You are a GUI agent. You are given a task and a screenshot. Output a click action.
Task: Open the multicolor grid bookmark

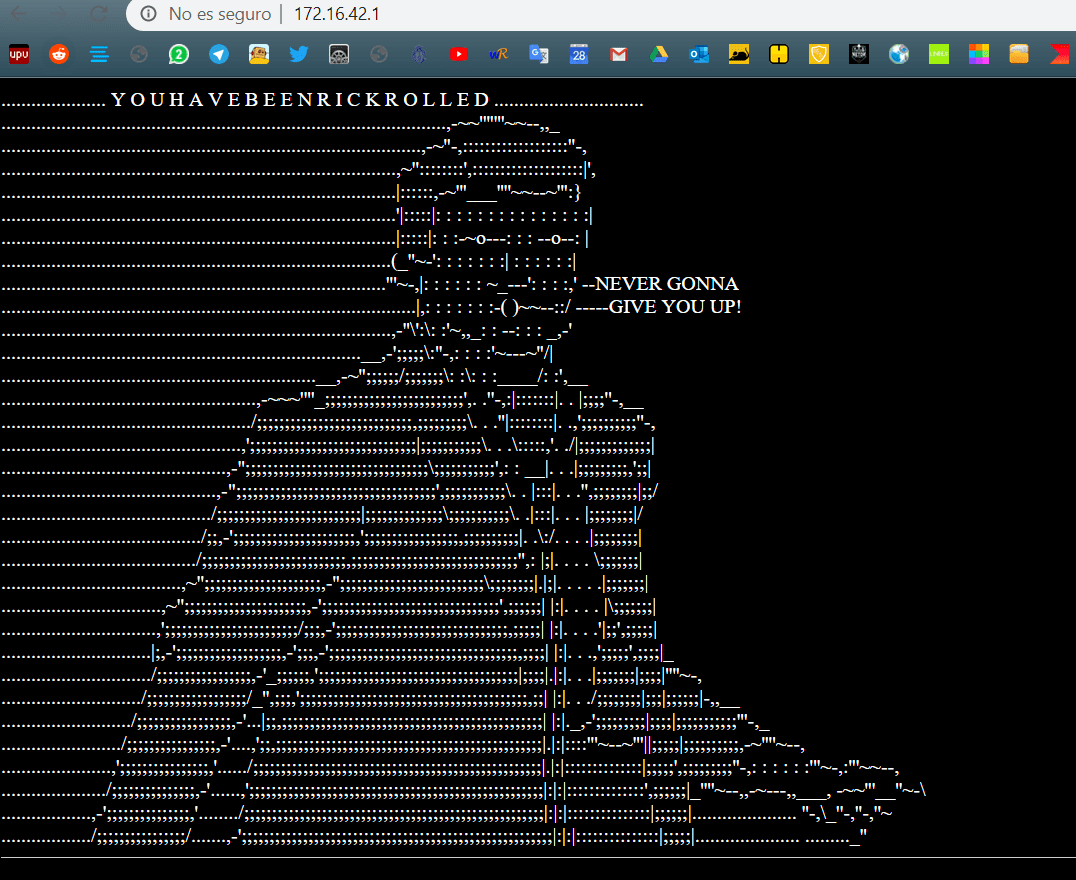[x=979, y=54]
